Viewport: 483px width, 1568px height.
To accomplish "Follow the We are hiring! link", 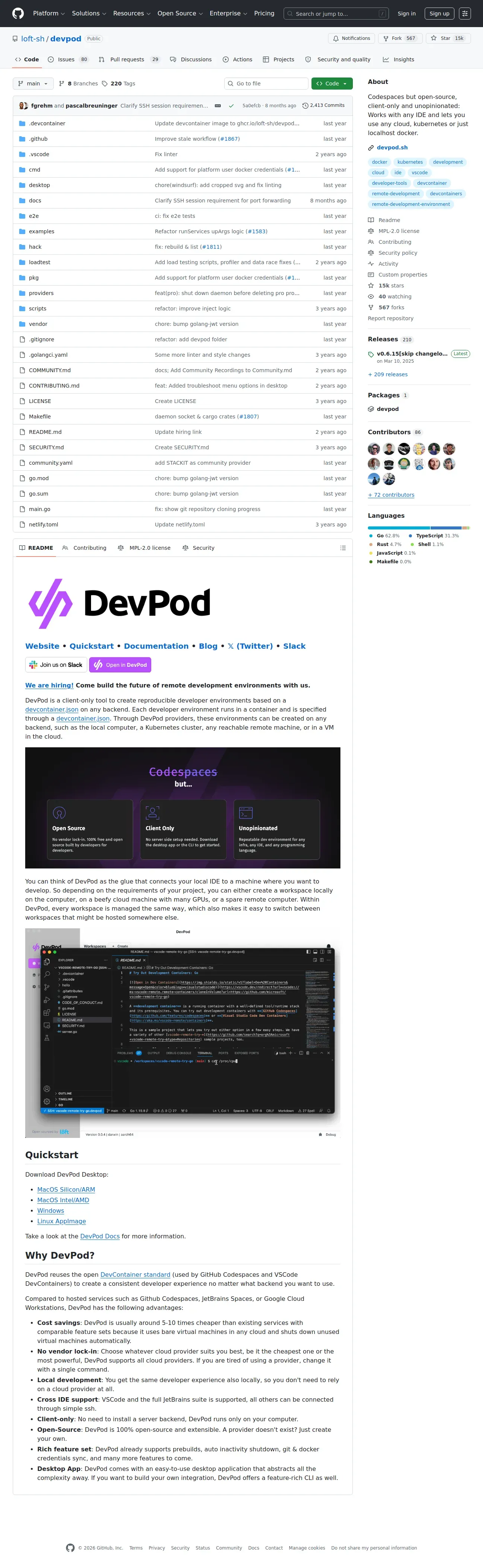I will 49,685.
